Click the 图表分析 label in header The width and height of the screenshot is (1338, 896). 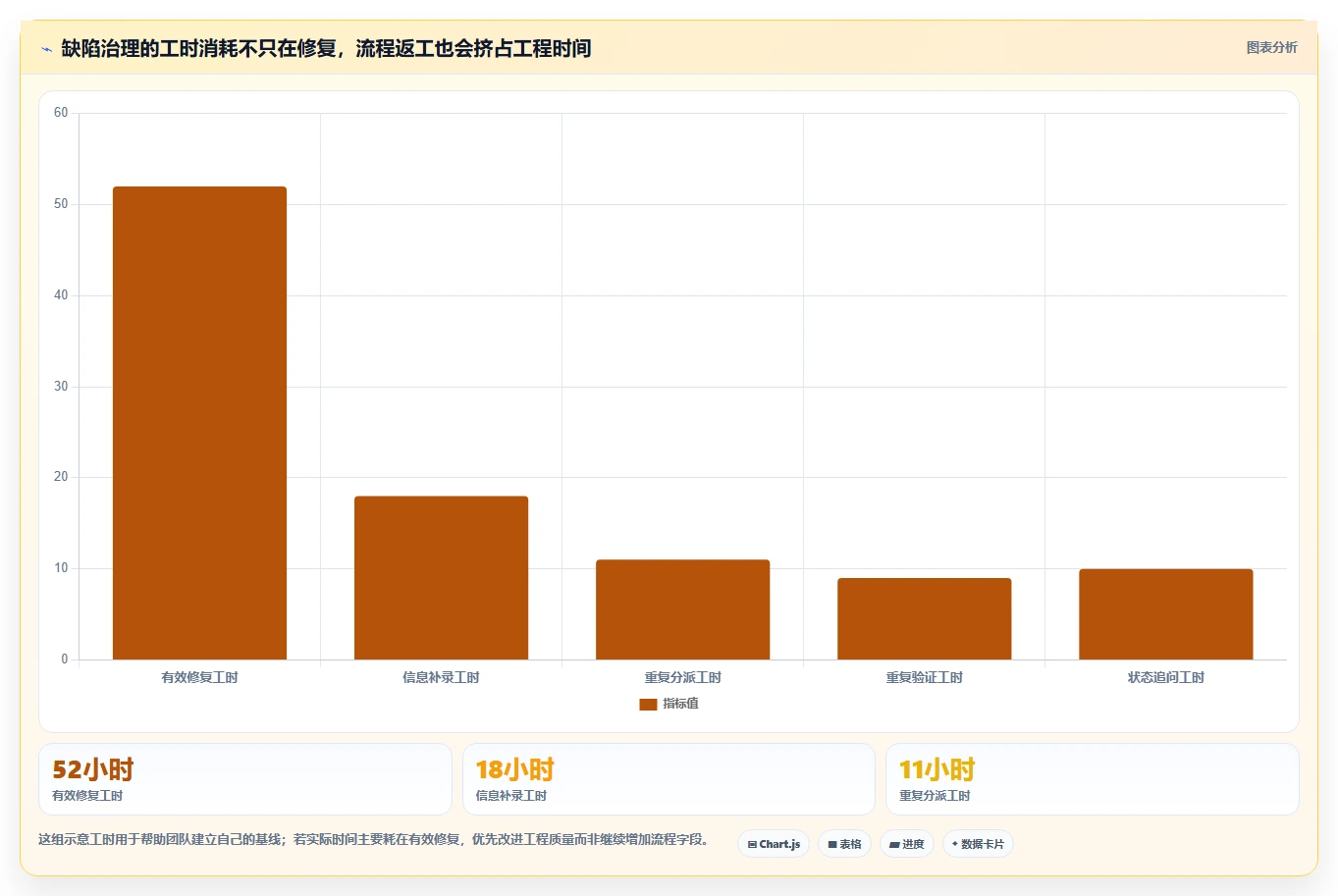(x=1271, y=47)
